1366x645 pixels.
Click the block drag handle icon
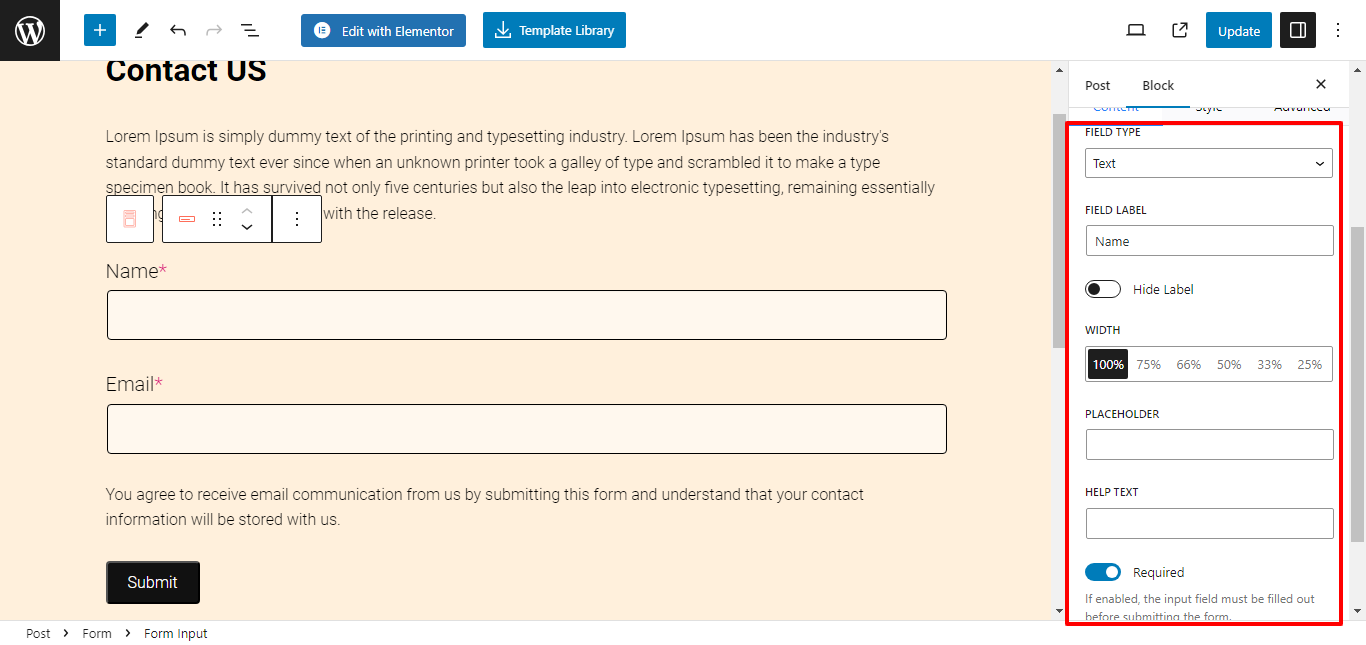point(217,219)
